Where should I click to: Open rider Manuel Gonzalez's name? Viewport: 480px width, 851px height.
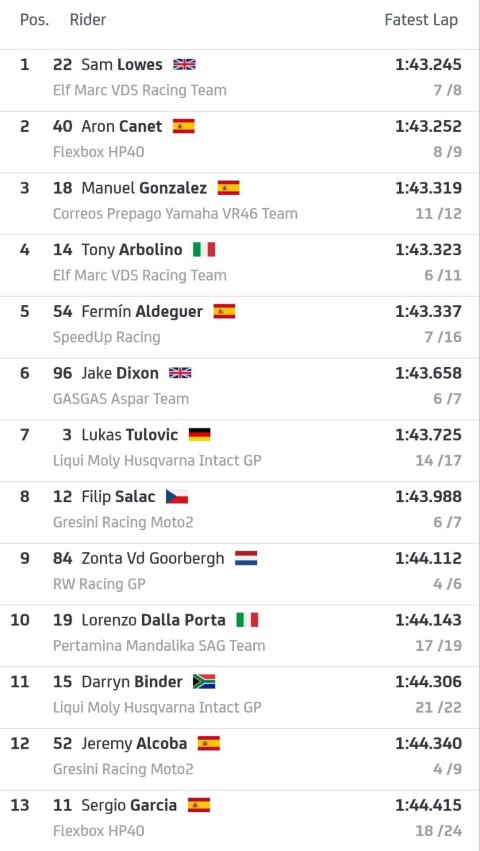(144, 188)
